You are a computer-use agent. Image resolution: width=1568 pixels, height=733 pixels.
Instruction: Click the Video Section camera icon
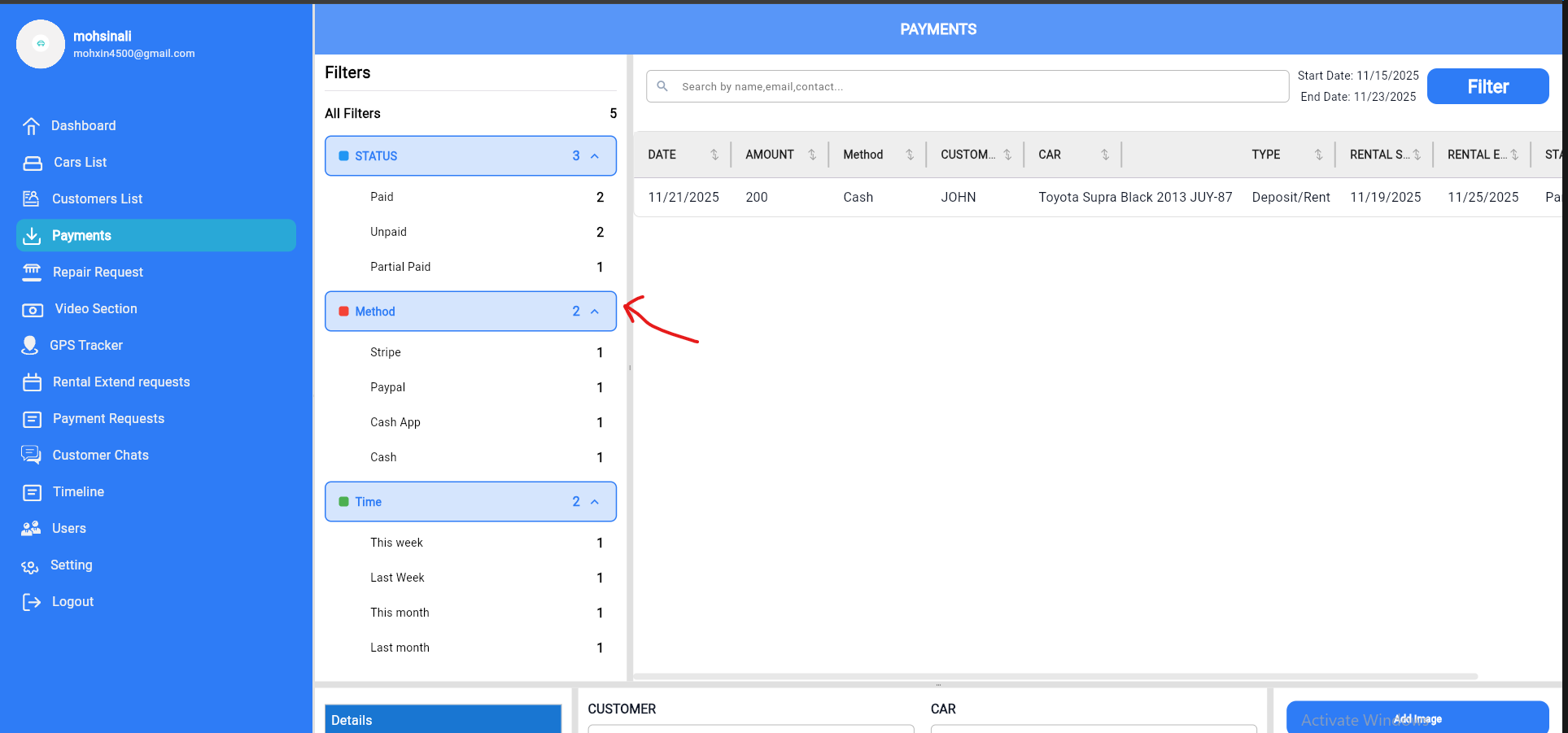point(33,310)
